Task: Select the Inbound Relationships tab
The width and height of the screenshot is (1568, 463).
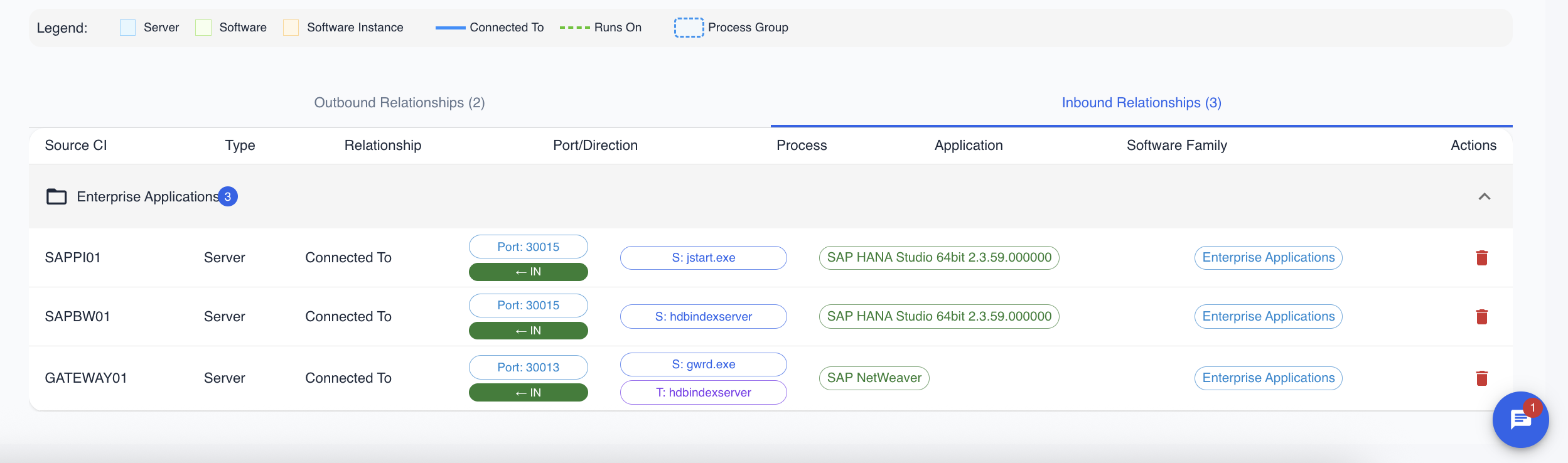Action: (1141, 103)
